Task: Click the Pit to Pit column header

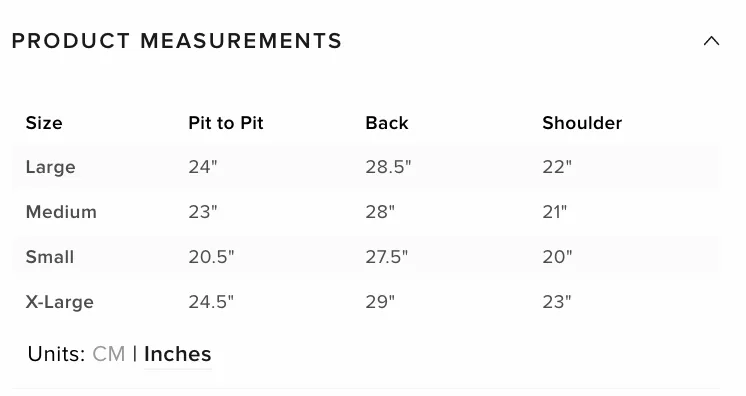Action: (x=226, y=123)
